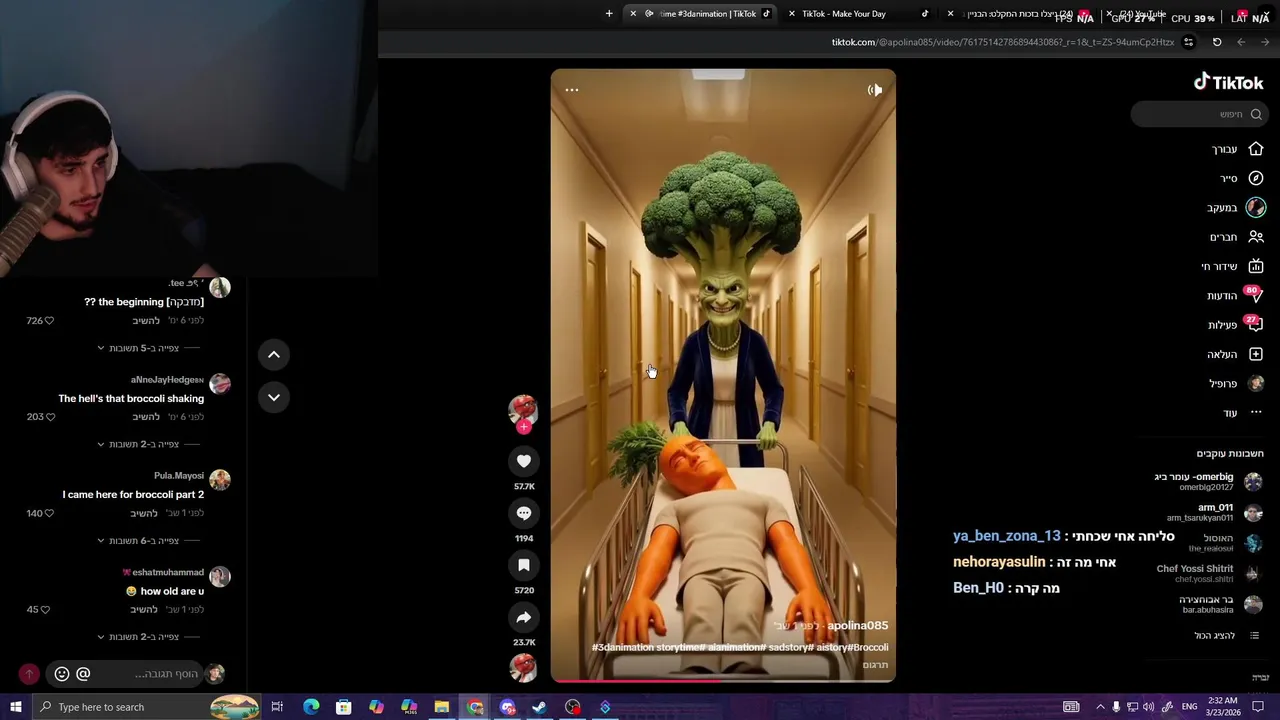
Task: Open the Following page (במעקב)
Action: point(1236,207)
